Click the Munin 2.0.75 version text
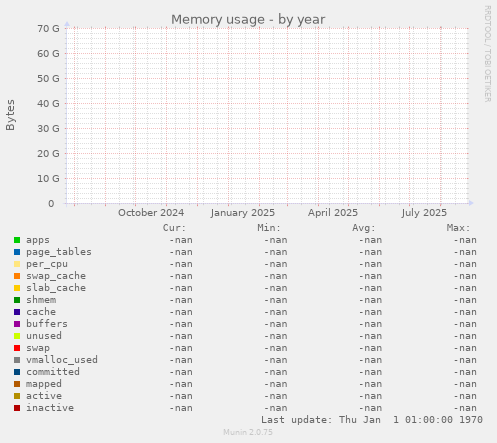This screenshot has height=443, width=497. coord(248,432)
